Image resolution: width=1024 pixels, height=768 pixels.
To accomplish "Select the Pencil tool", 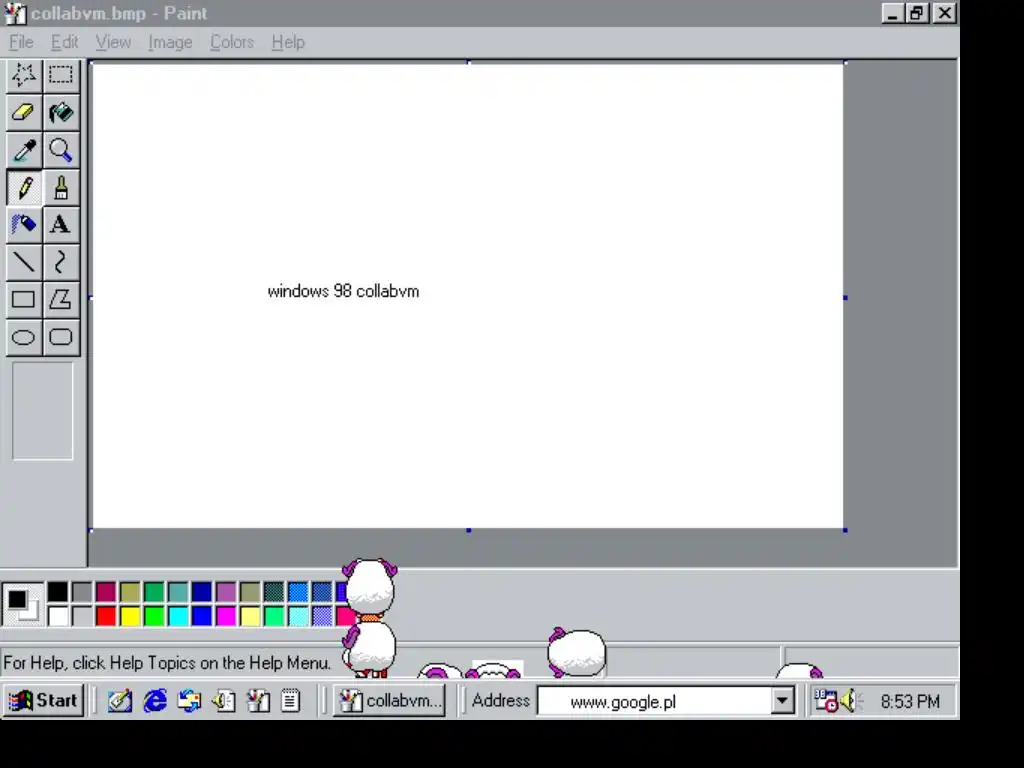I will click(24, 187).
